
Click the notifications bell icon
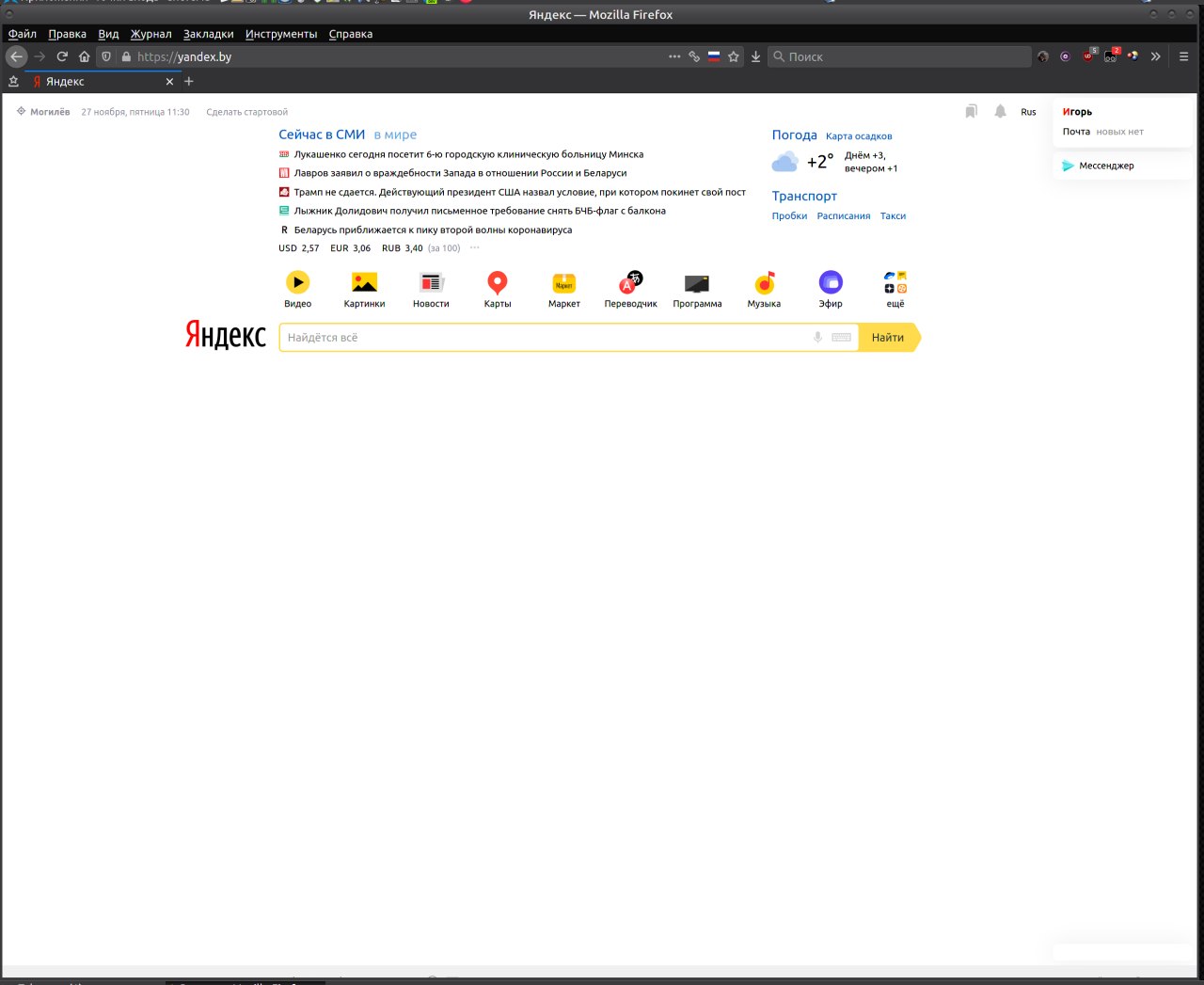1000,111
